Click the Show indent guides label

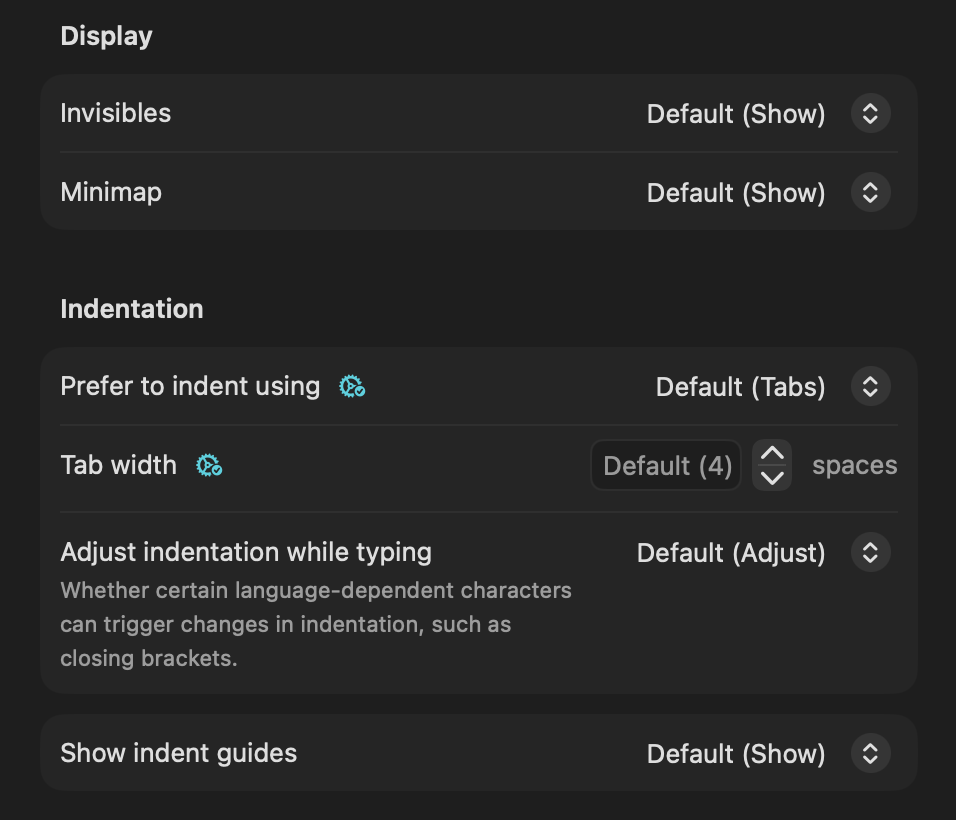pos(179,754)
